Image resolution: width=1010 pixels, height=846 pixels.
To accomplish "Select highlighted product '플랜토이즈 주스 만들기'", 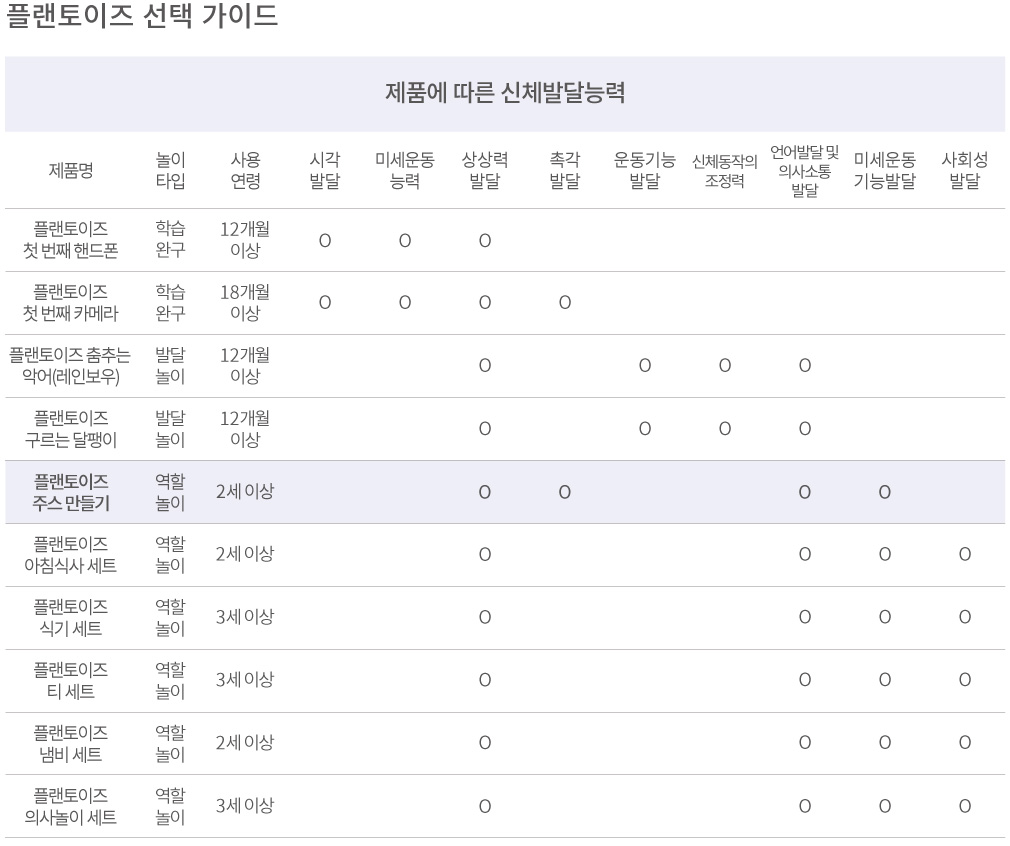I will pos(71,492).
